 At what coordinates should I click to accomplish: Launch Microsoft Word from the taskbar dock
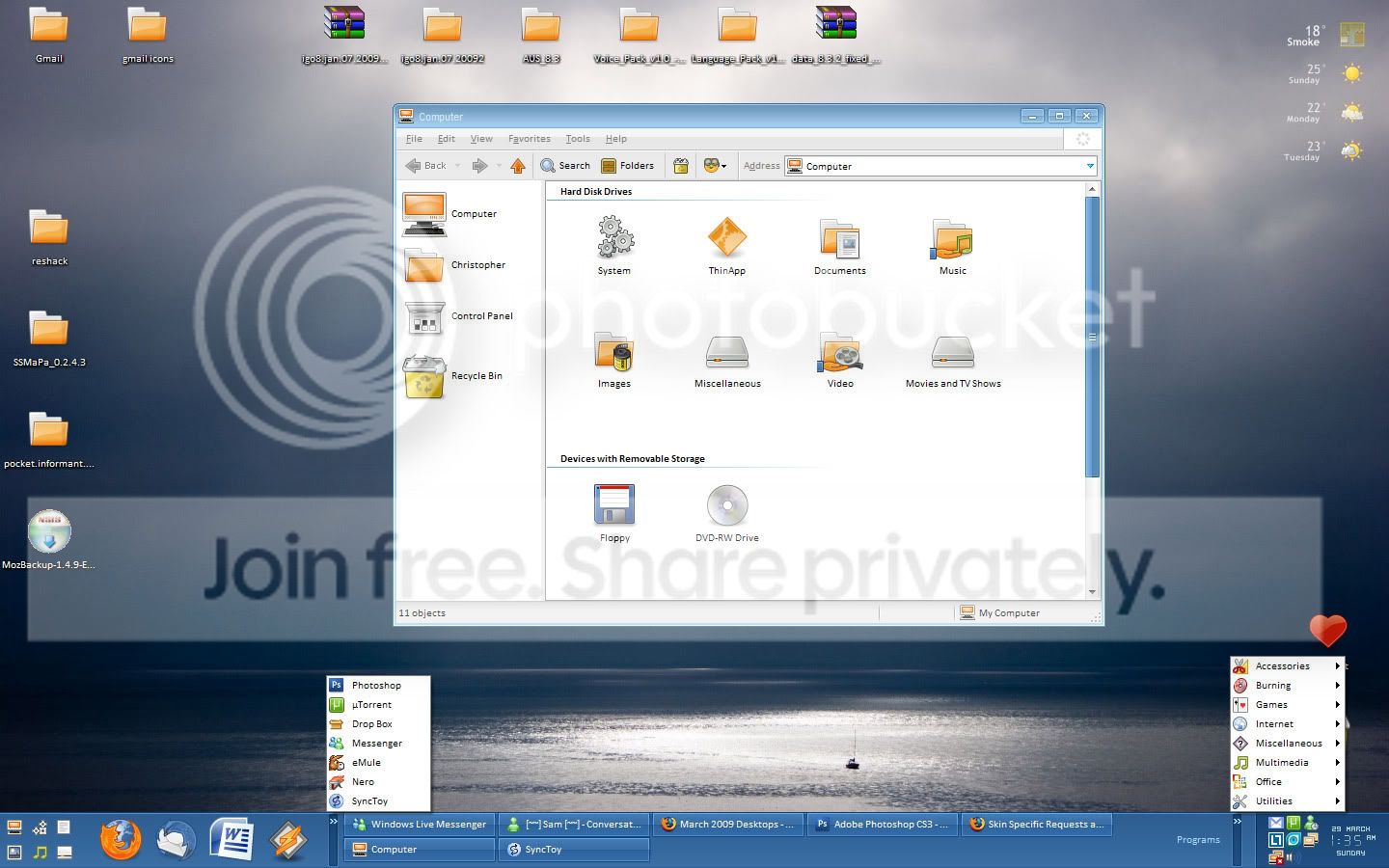pos(231,839)
